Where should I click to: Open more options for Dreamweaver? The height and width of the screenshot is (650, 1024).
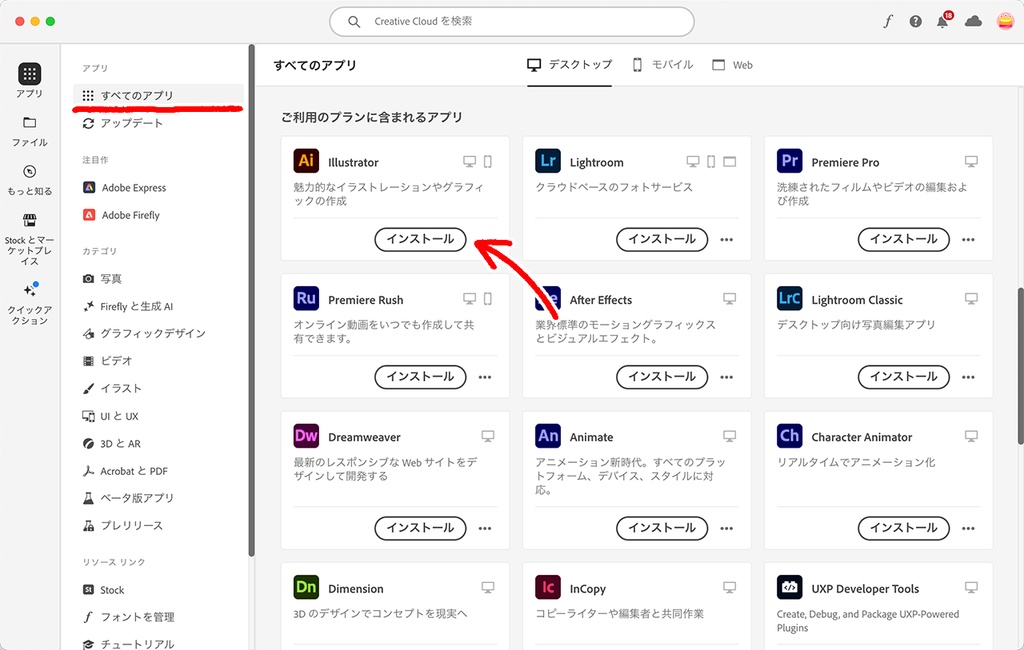[485, 528]
